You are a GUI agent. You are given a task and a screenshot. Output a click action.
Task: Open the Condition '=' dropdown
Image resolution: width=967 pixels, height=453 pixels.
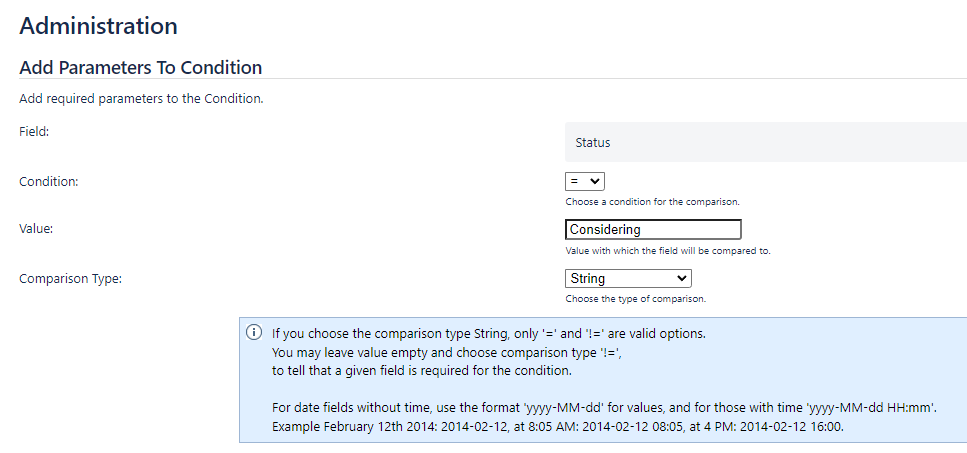pyautogui.click(x=585, y=181)
